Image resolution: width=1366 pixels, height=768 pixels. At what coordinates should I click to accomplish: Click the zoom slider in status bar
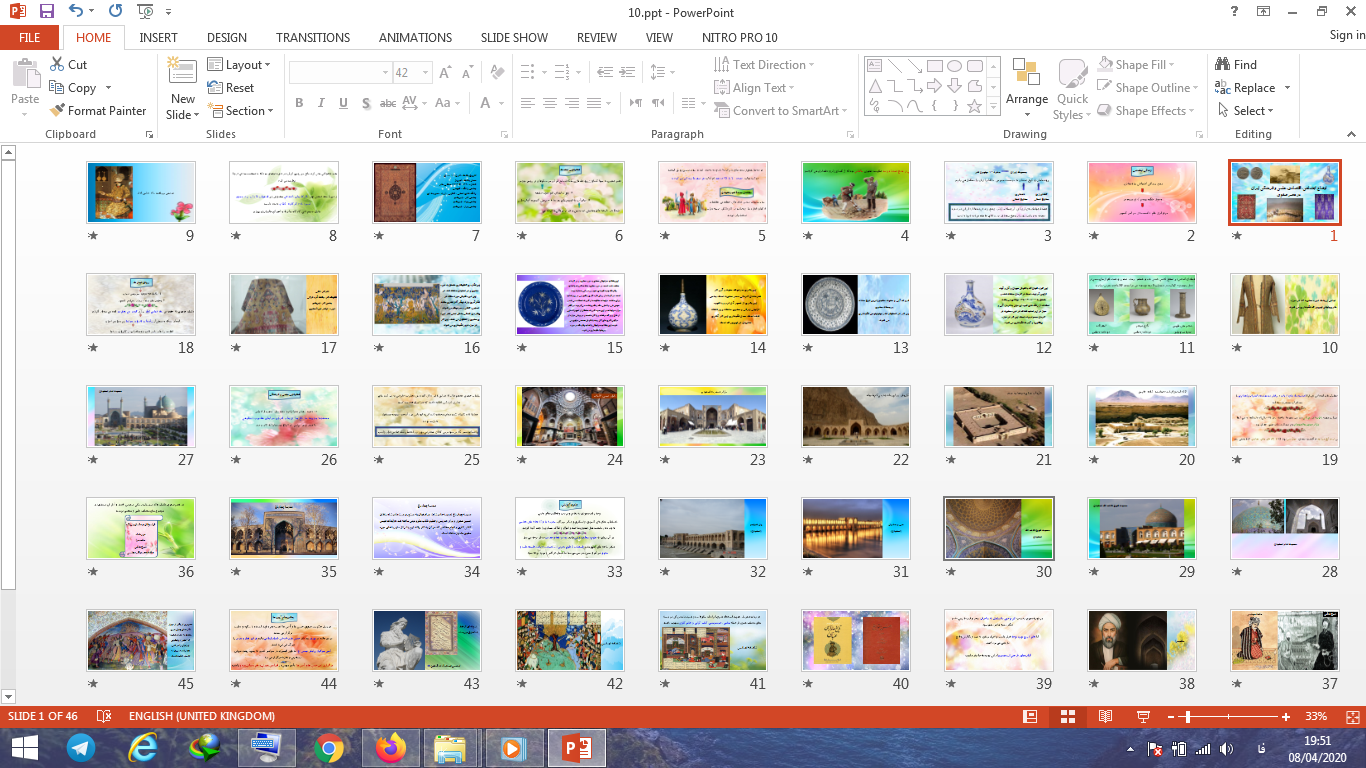tap(1187, 717)
